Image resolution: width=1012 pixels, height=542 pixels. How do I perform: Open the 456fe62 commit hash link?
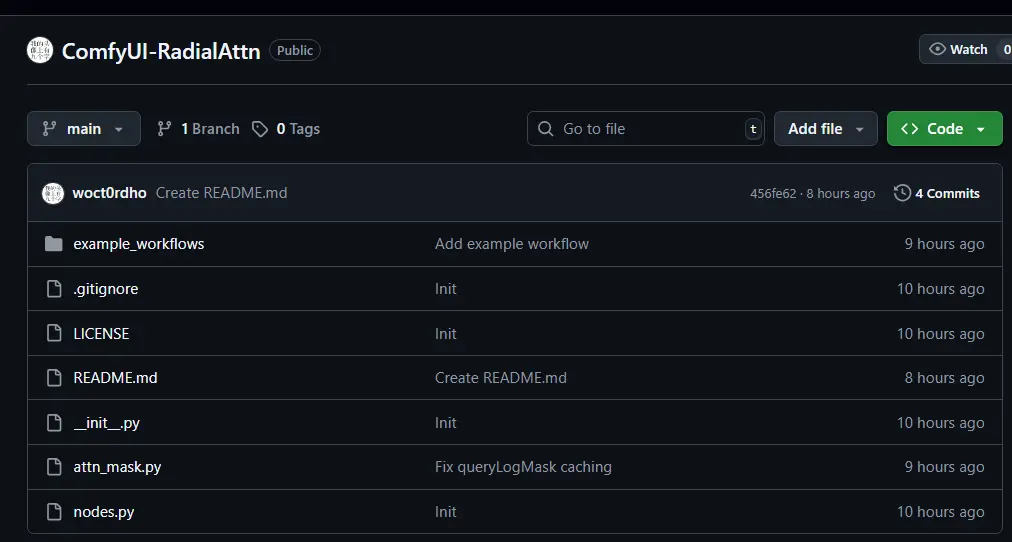[x=773, y=194]
